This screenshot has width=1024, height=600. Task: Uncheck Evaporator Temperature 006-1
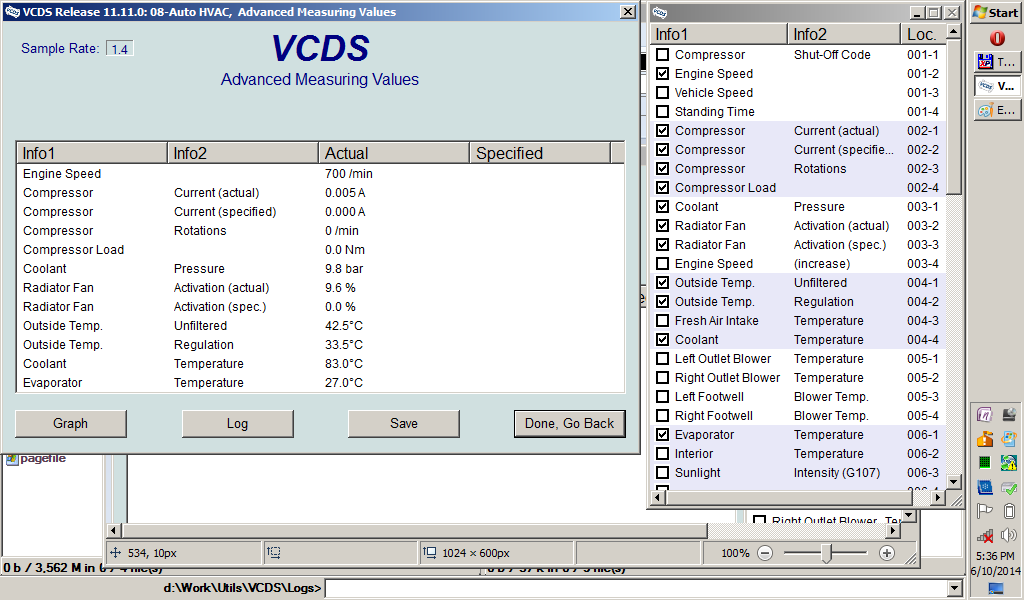(662, 435)
